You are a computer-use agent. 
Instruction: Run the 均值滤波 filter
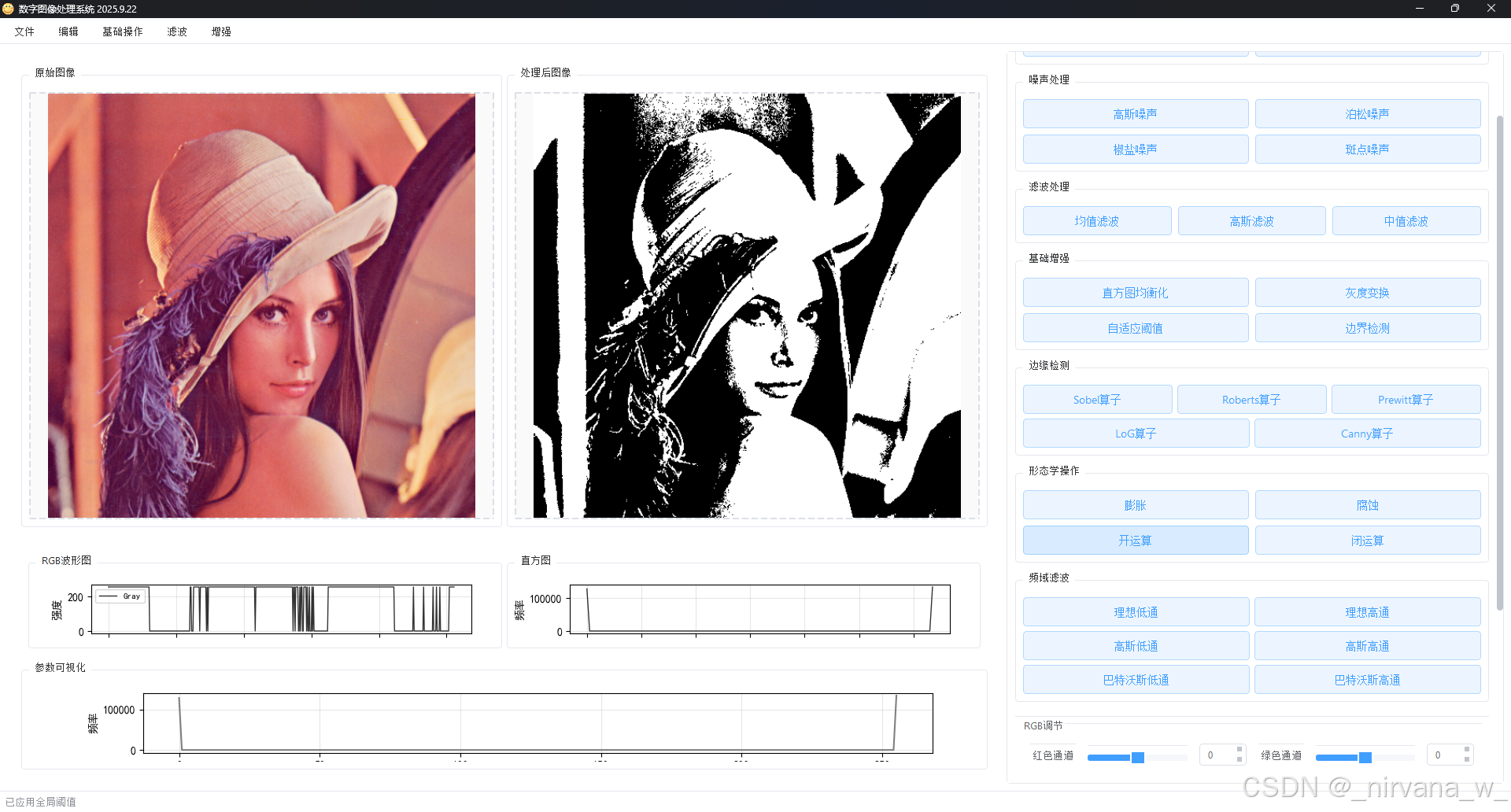point(1096,221)
